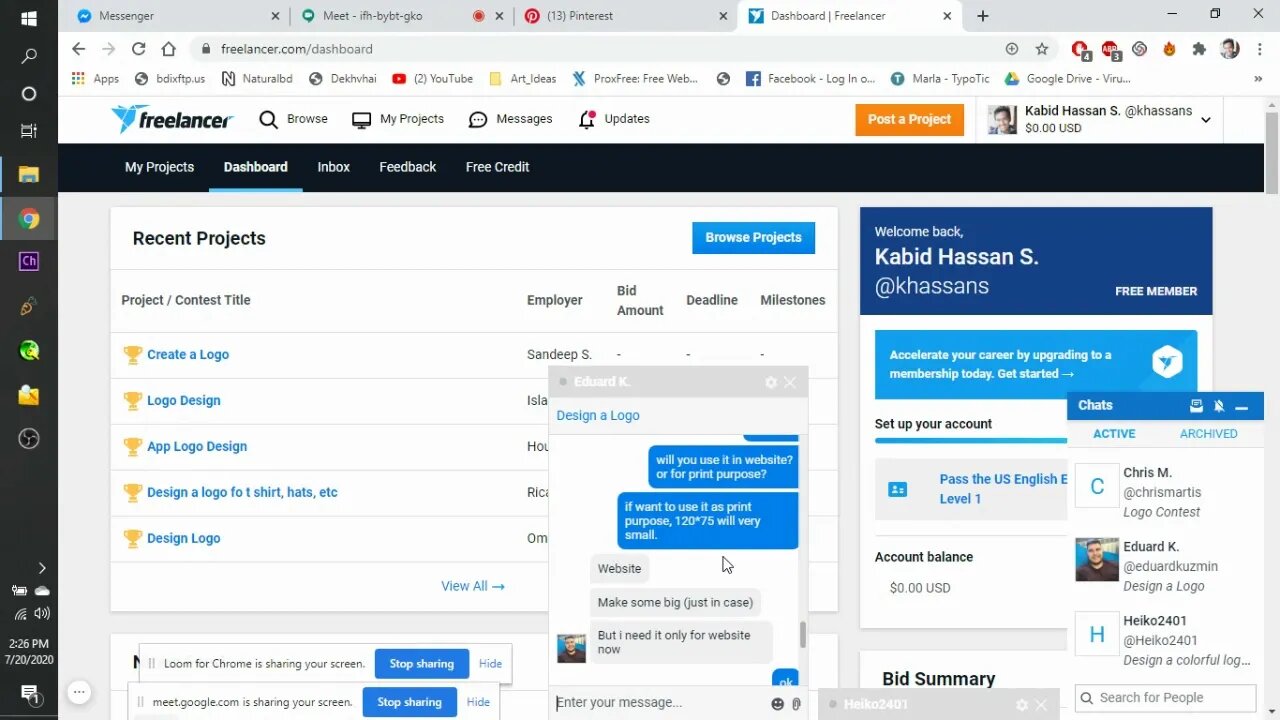Reload the page in Chrome
1280x720 pixels.
[x=138, y=49]
